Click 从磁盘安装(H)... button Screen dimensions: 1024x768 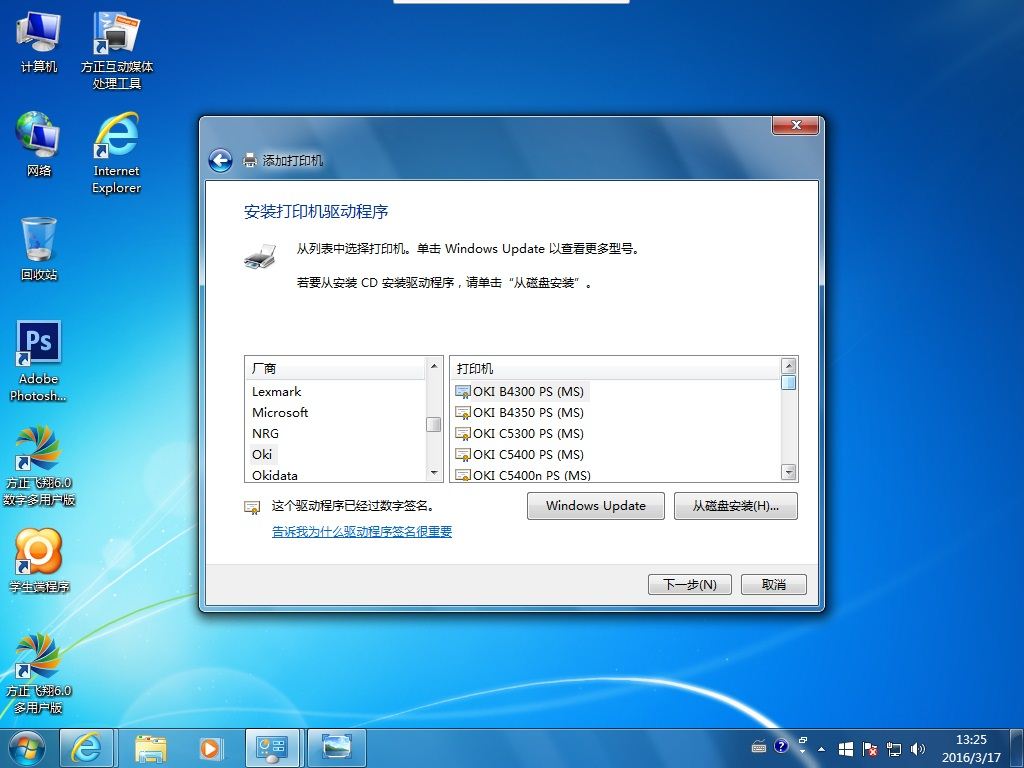pos(735,506)
